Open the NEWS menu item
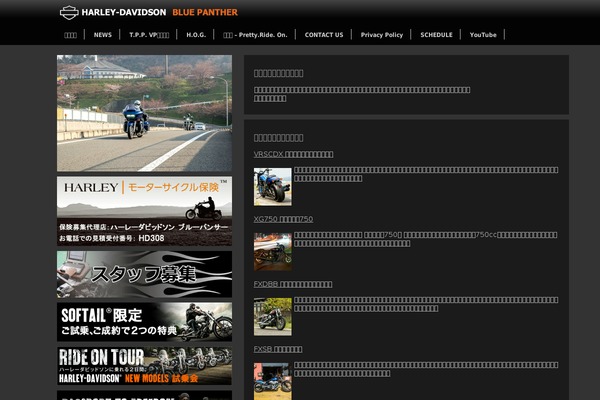Viewport: 600px width, 400px height. pos(103,35)
